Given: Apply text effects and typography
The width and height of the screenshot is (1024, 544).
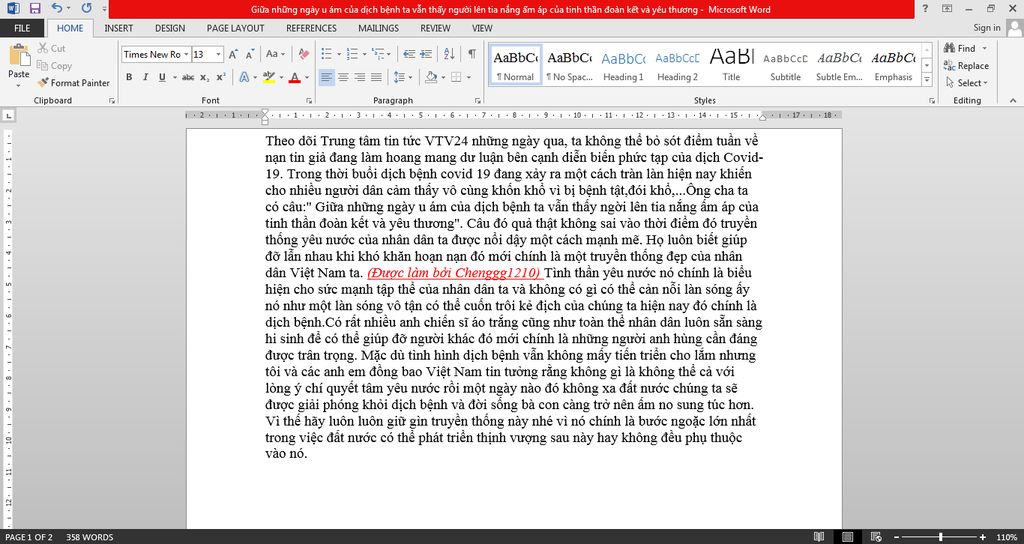Looking at the screenshot, I should tap(244, 77).
